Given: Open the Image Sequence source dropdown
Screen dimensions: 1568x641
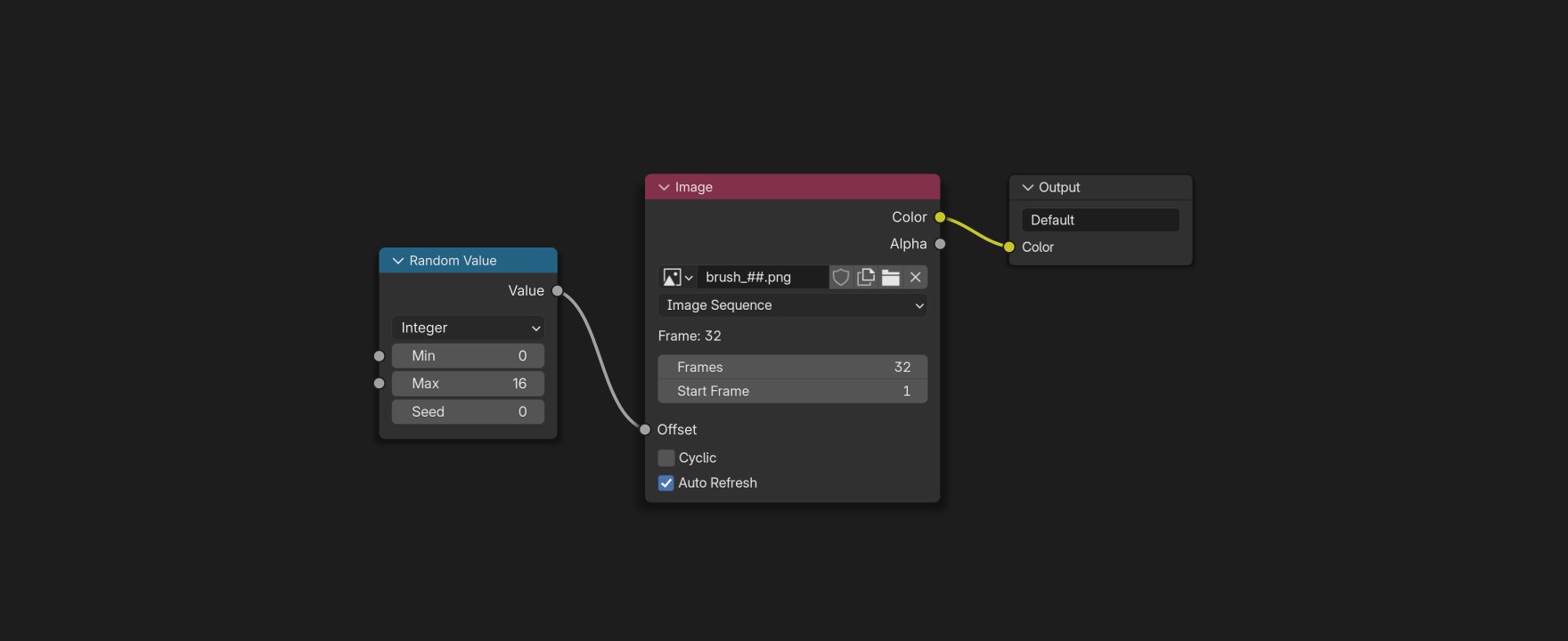Looking at the screenshot, I should click(x=793, y=305).
